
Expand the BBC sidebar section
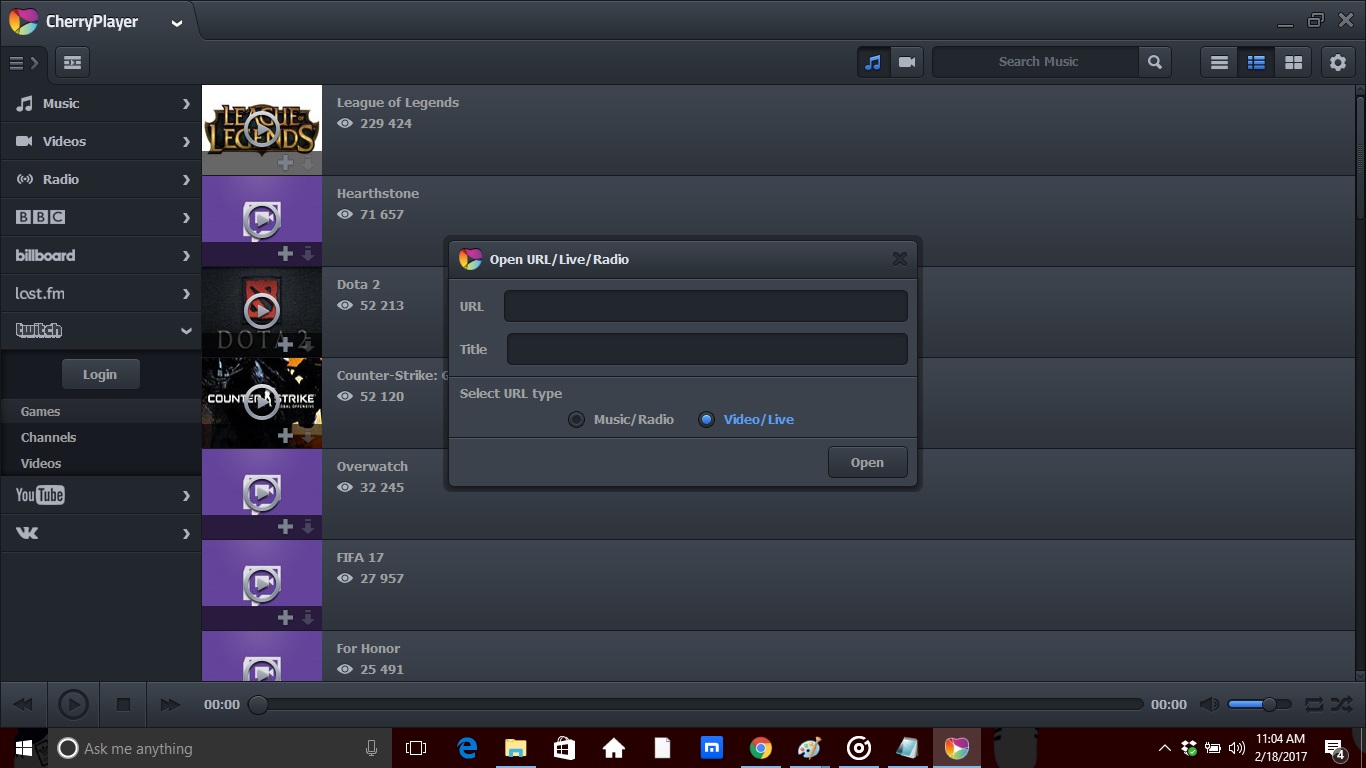pyautogui.click(x=100, y=217)
